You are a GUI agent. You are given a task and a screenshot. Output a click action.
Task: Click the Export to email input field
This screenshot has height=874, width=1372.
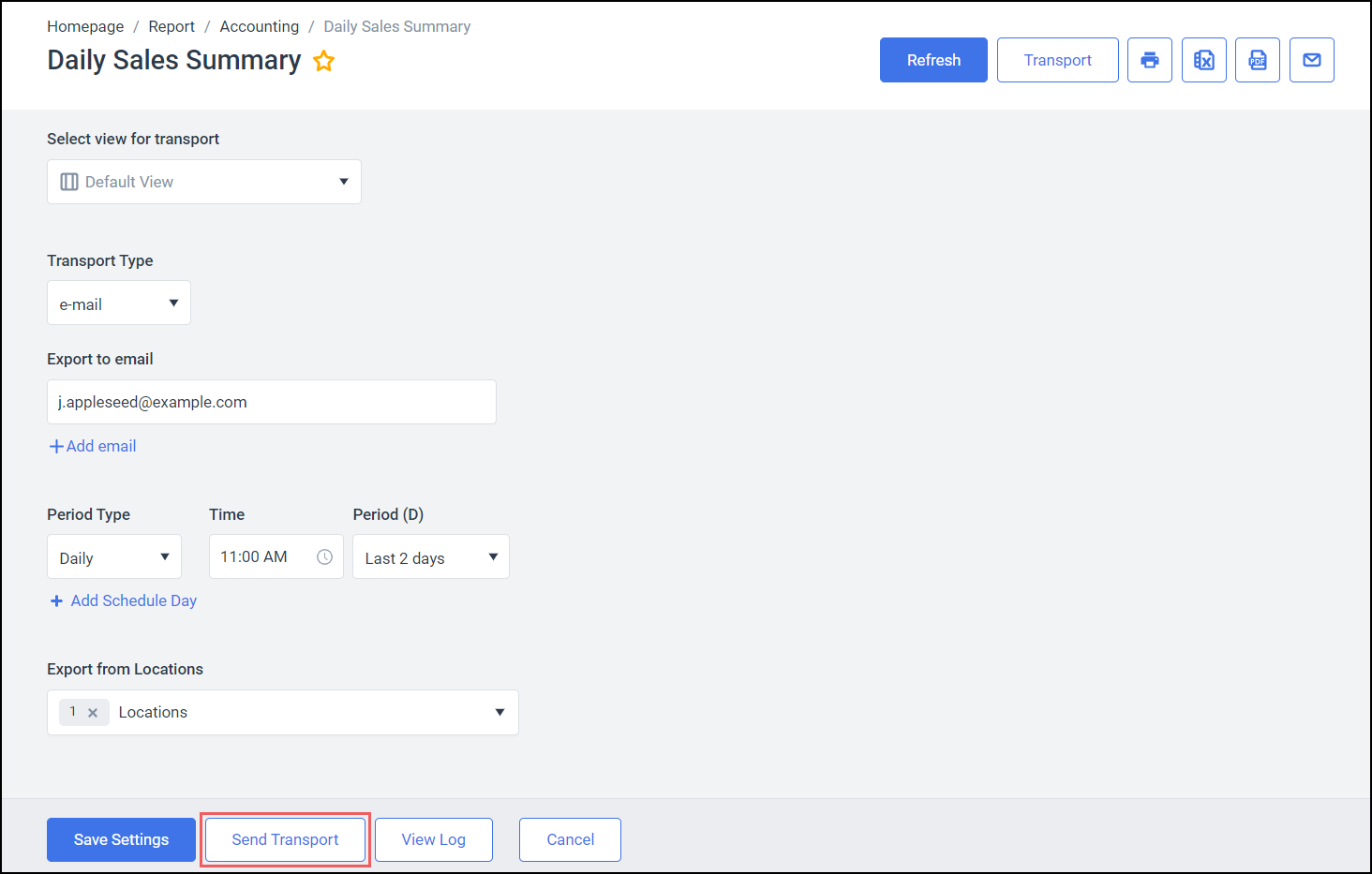(x=271, y=402)
